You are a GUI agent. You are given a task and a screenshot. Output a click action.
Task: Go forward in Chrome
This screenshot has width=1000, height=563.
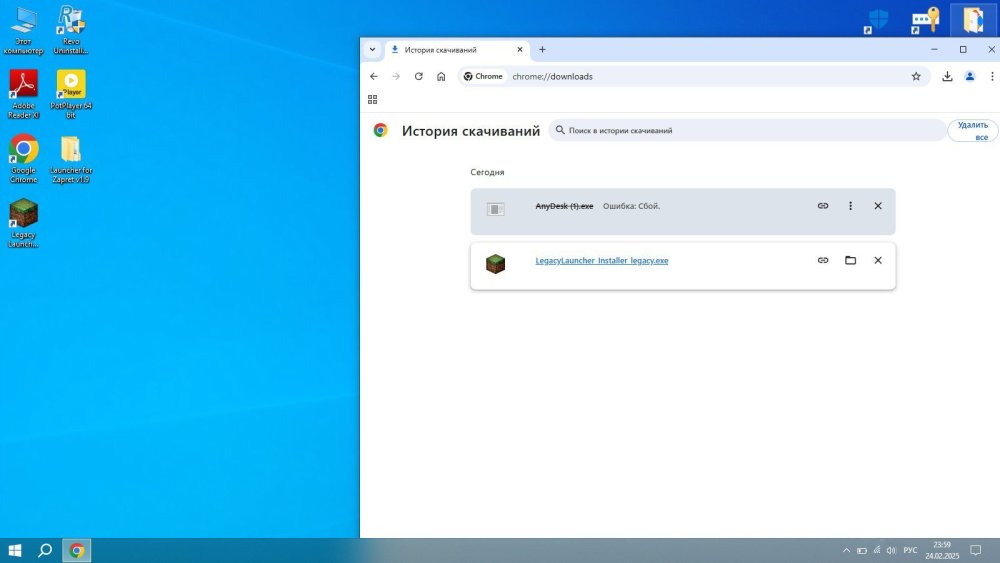pyautogui.click(x=396, y=77)
